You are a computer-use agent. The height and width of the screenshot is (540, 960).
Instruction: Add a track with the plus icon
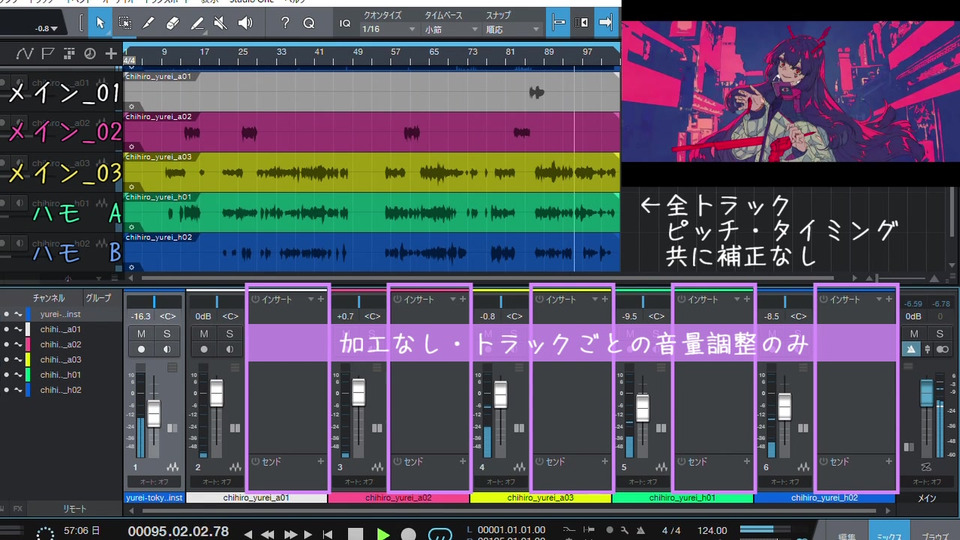click(x=111, y=54)
